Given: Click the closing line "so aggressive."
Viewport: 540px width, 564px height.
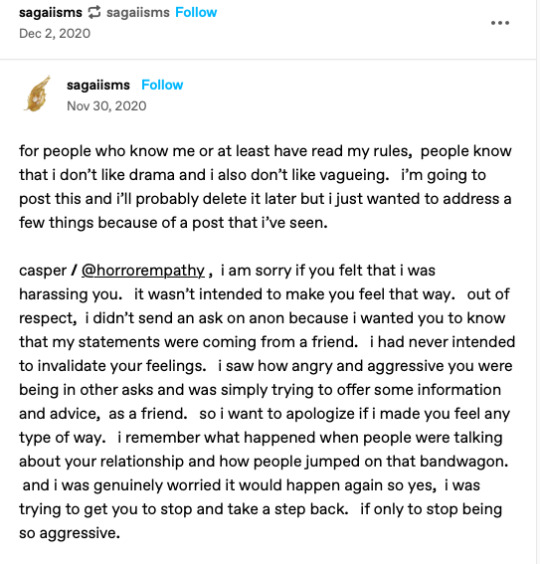Looking at the screenshot, I should click(69, 533).
